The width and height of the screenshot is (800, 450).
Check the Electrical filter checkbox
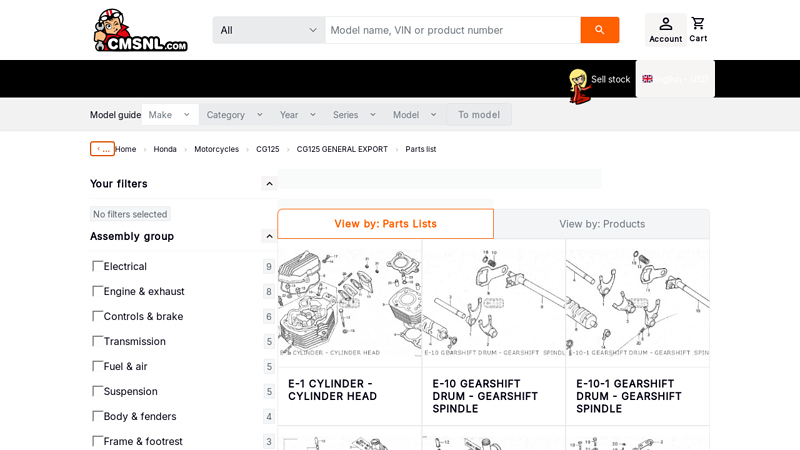97,266
